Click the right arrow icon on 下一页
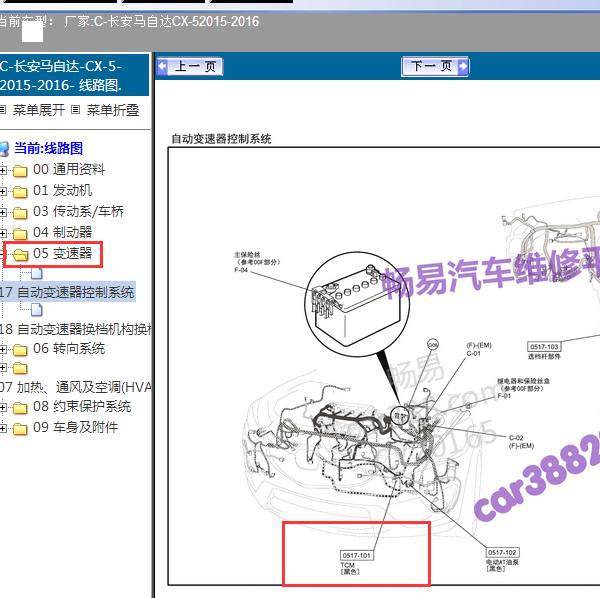Screen dimensions: 600x598 462,66
